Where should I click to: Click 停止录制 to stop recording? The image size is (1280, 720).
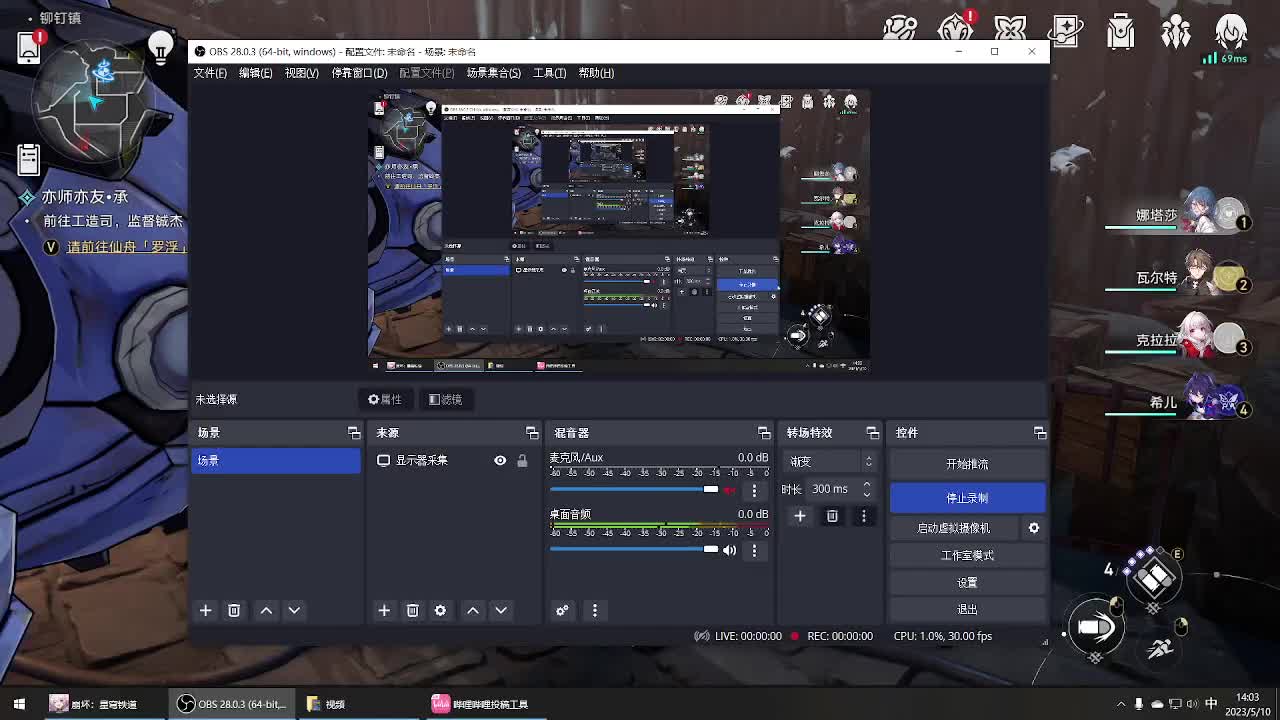[x=967, y=498]
